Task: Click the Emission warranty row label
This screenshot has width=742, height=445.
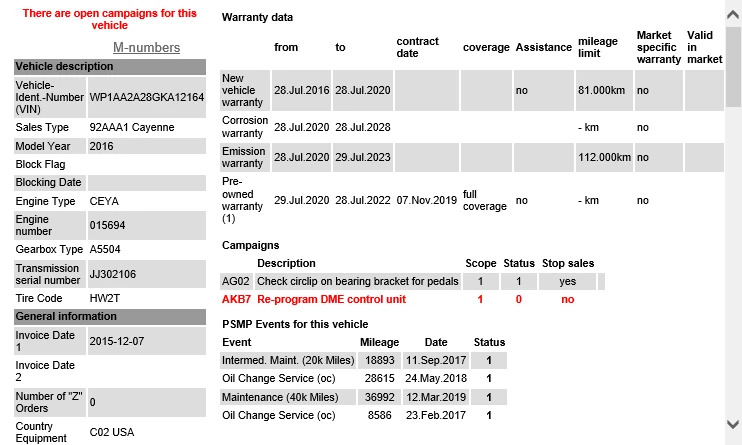Action: (244, 157)
